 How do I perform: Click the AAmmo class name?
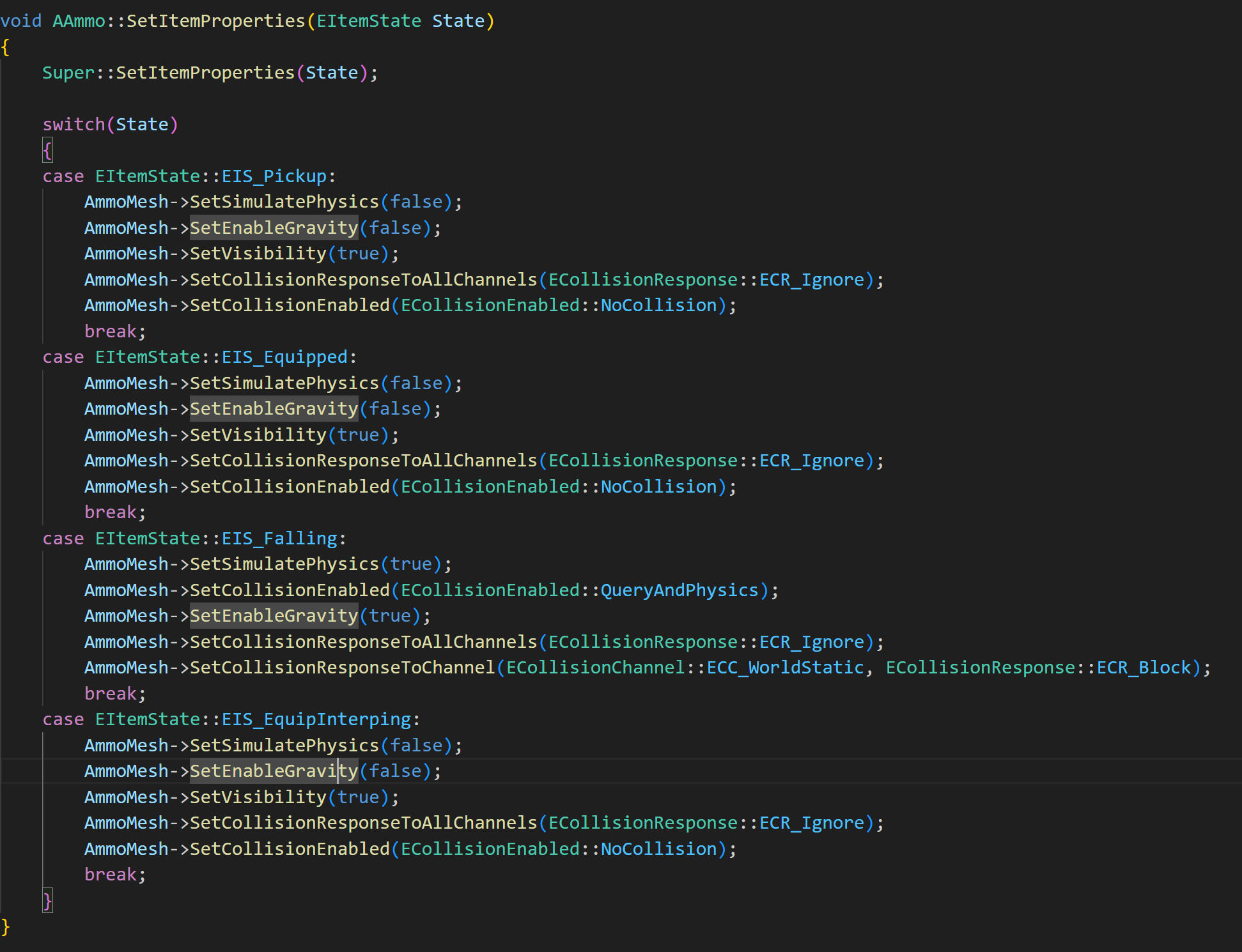(79, 21)
